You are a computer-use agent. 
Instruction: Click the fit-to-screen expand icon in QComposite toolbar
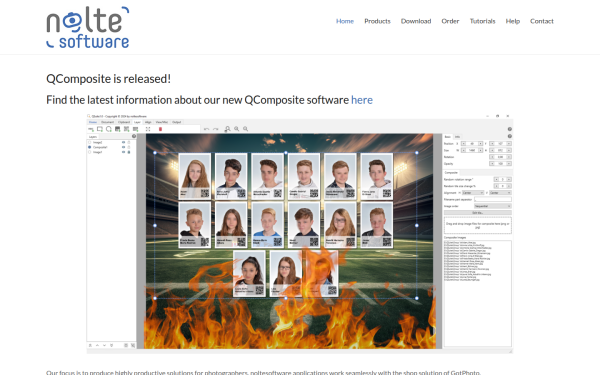[x=148, y=129]
